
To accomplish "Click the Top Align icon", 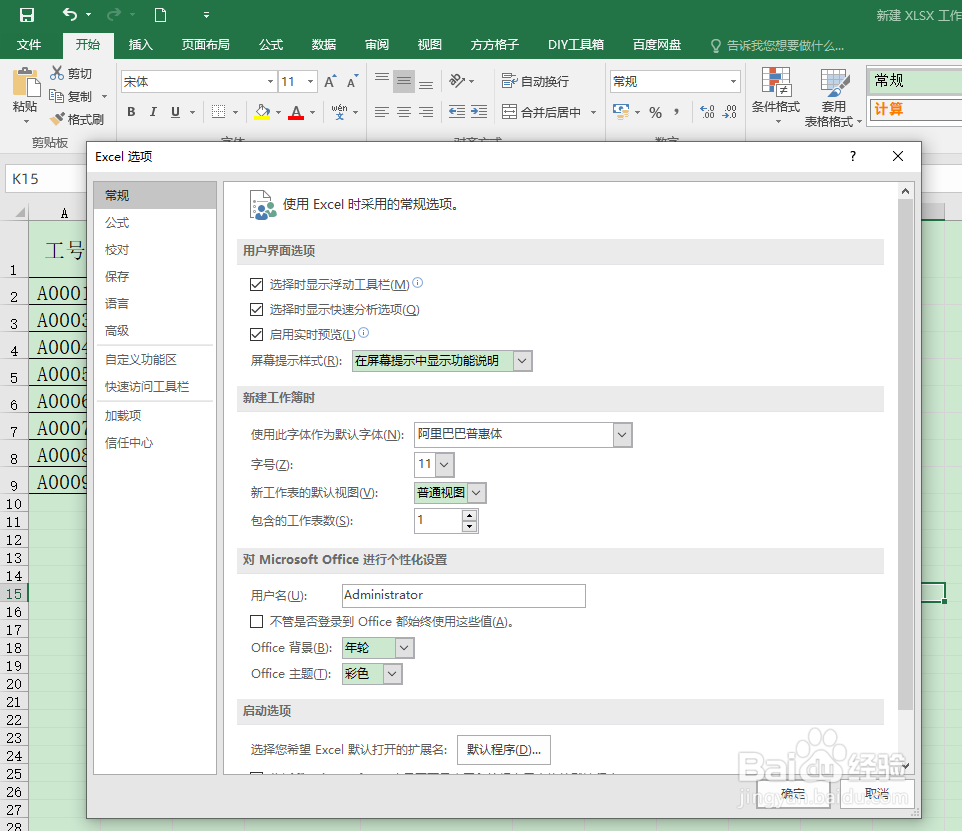I will 382,81.
